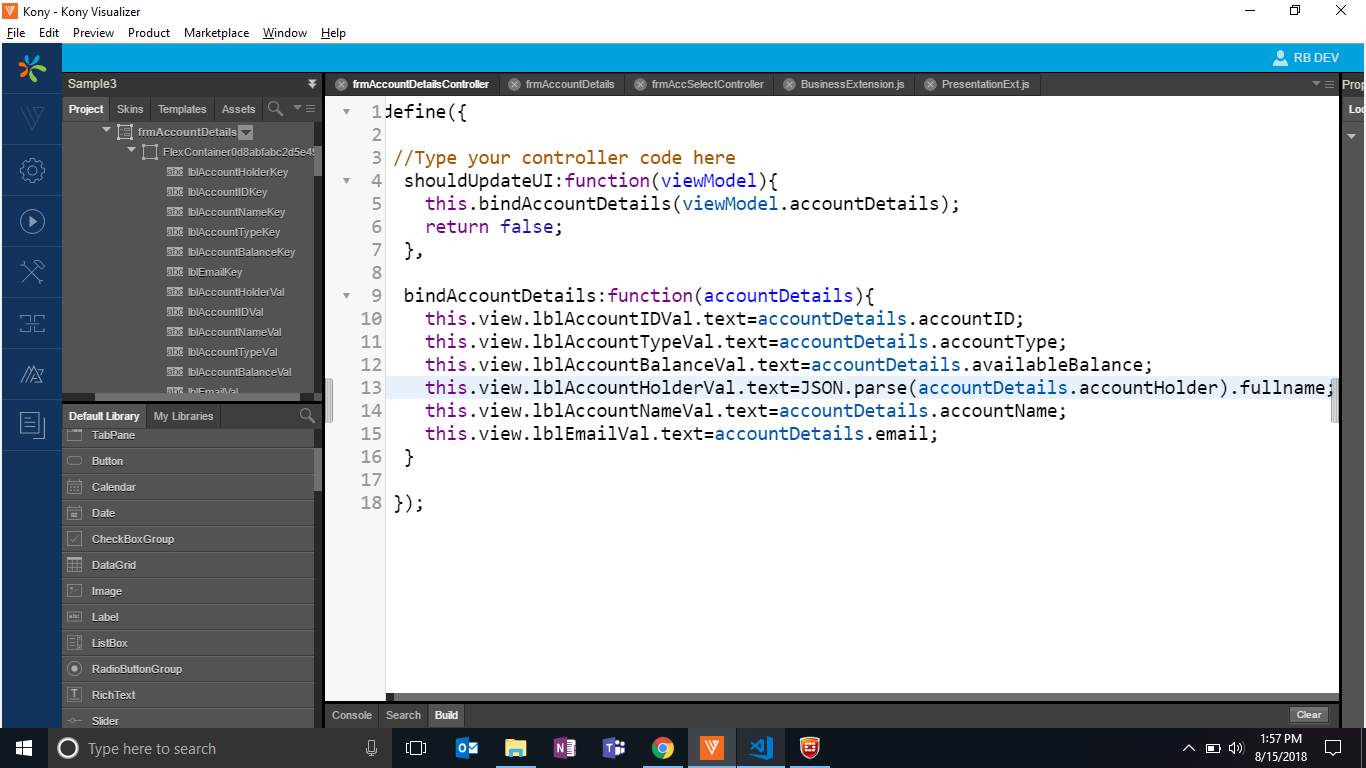This screenshot has width=1366, height=768.
Task: Open Visual Studio Code from taskbar
Action: (760, 748)
